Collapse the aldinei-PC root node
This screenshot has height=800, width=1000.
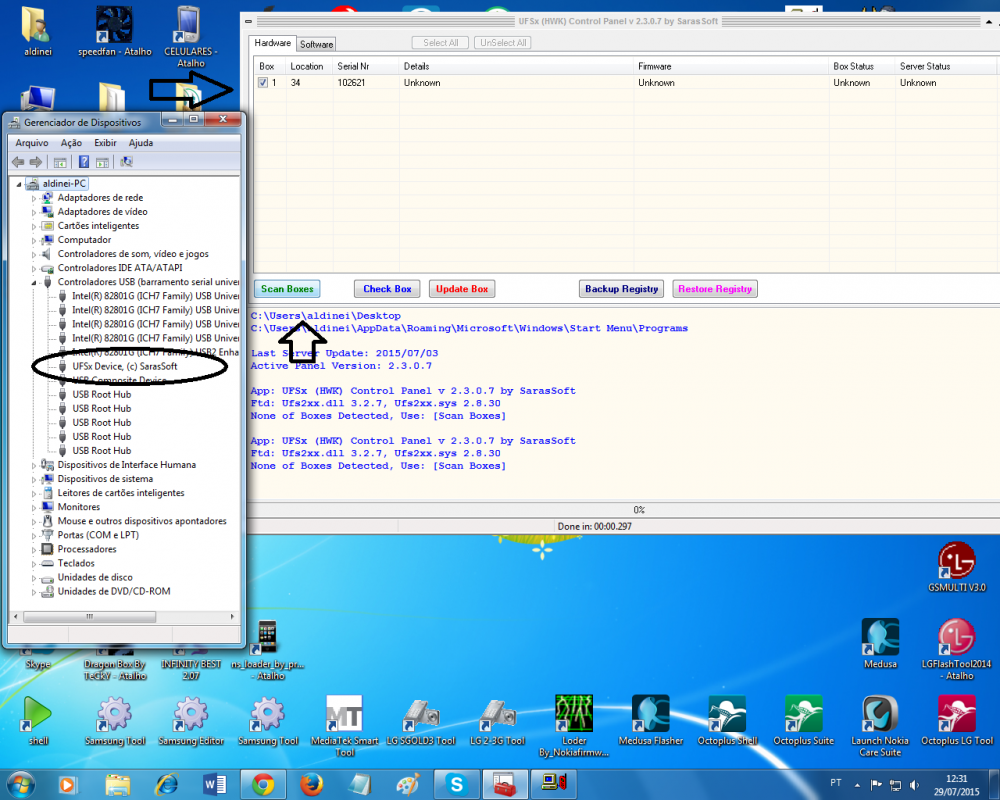coord(19,184)
